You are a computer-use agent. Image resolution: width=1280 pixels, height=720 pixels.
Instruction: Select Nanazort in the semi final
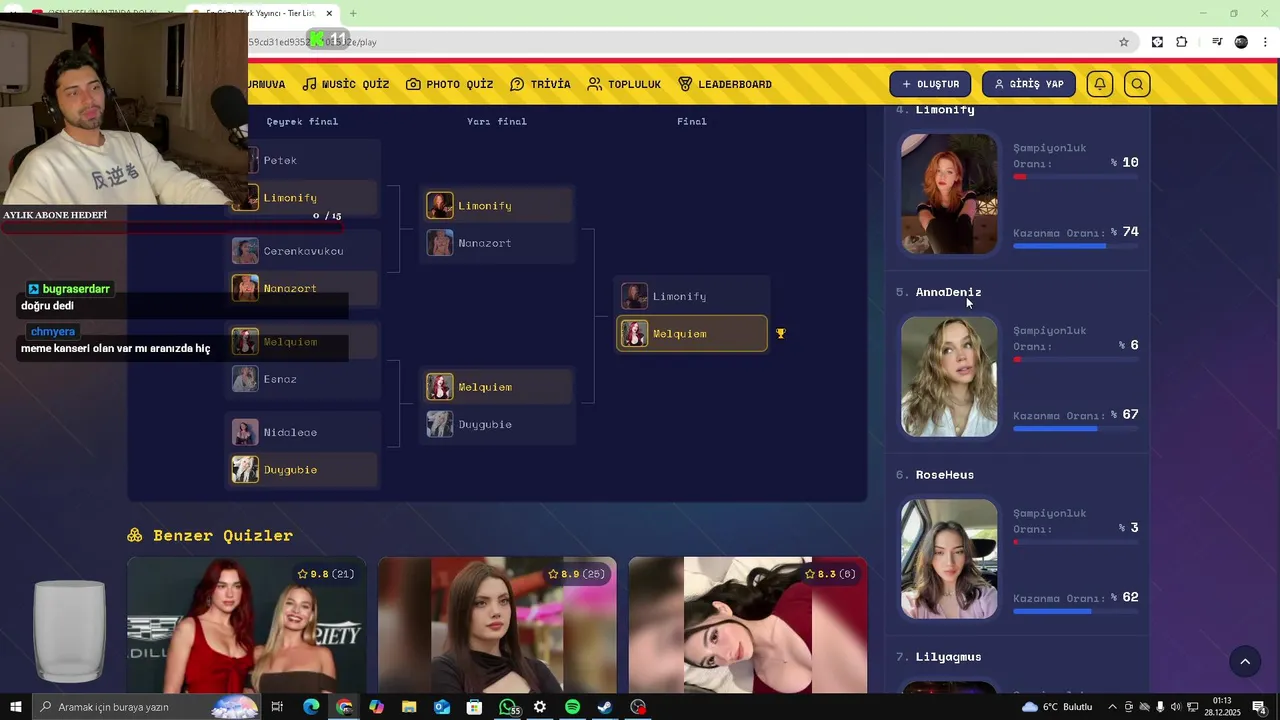point(499,243)
